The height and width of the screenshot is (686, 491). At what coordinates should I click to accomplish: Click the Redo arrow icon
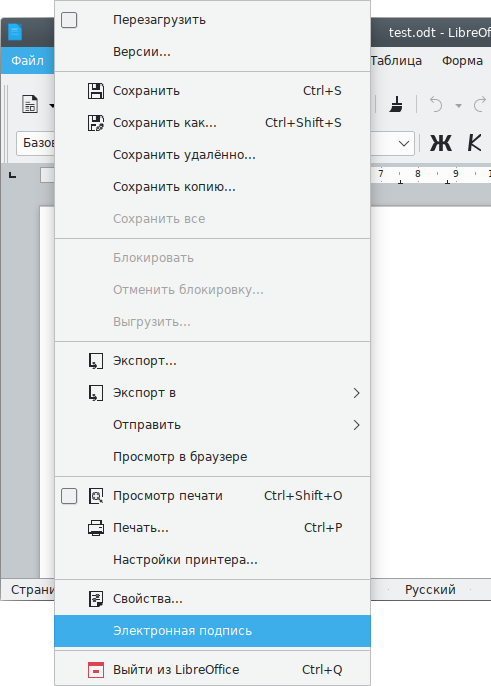(481, 105)
